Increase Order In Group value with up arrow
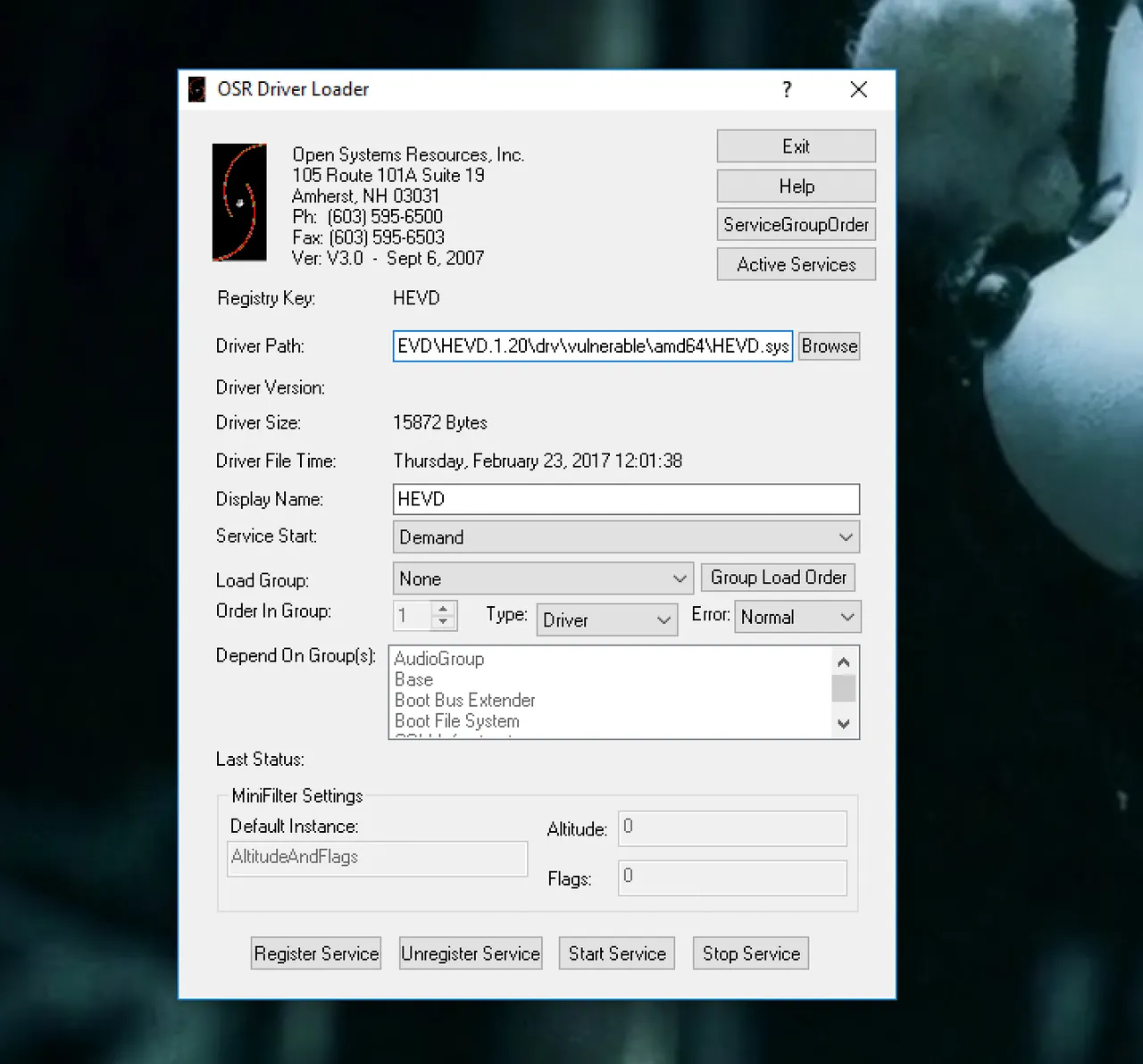This screenshot has height=1064, width=1143. [x=444, y=609]
